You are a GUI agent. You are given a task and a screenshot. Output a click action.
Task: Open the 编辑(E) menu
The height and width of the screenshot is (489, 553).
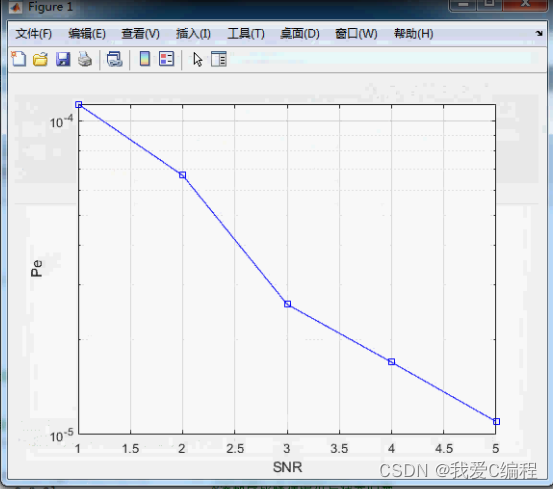click(x=87, y=34)
